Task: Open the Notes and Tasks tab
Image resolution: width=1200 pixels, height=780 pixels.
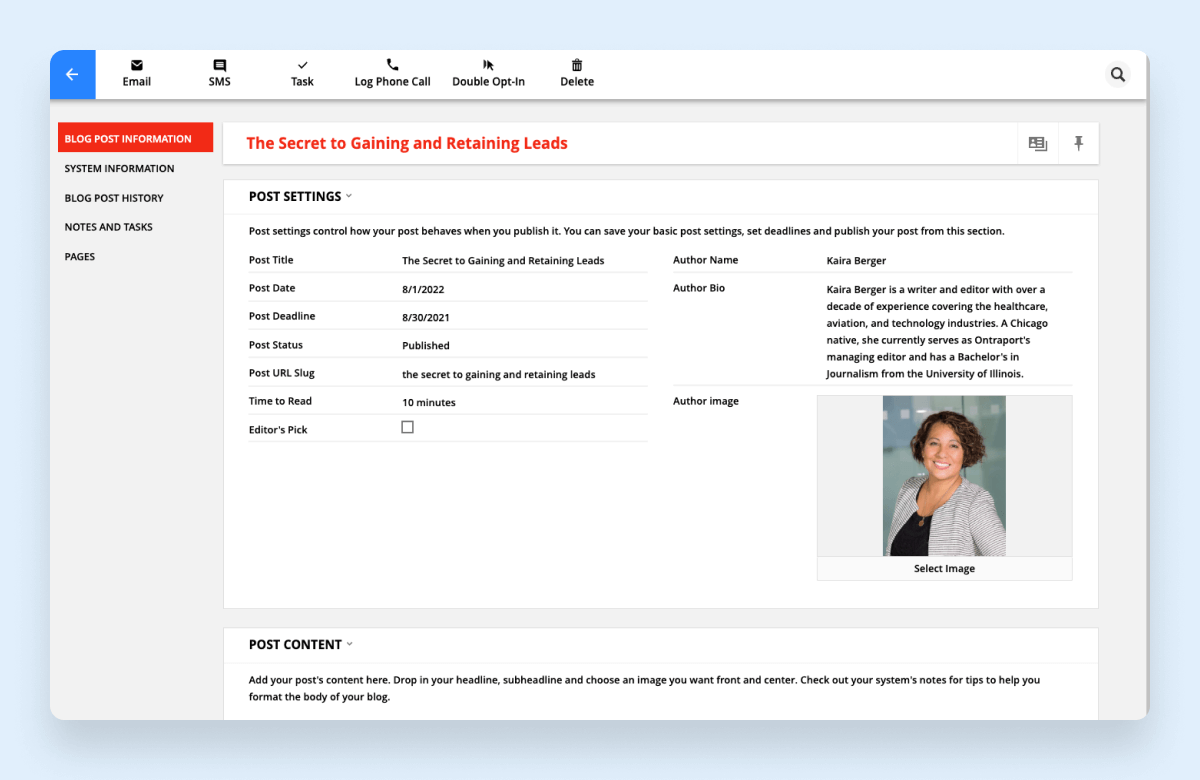Action: point(108,227)
